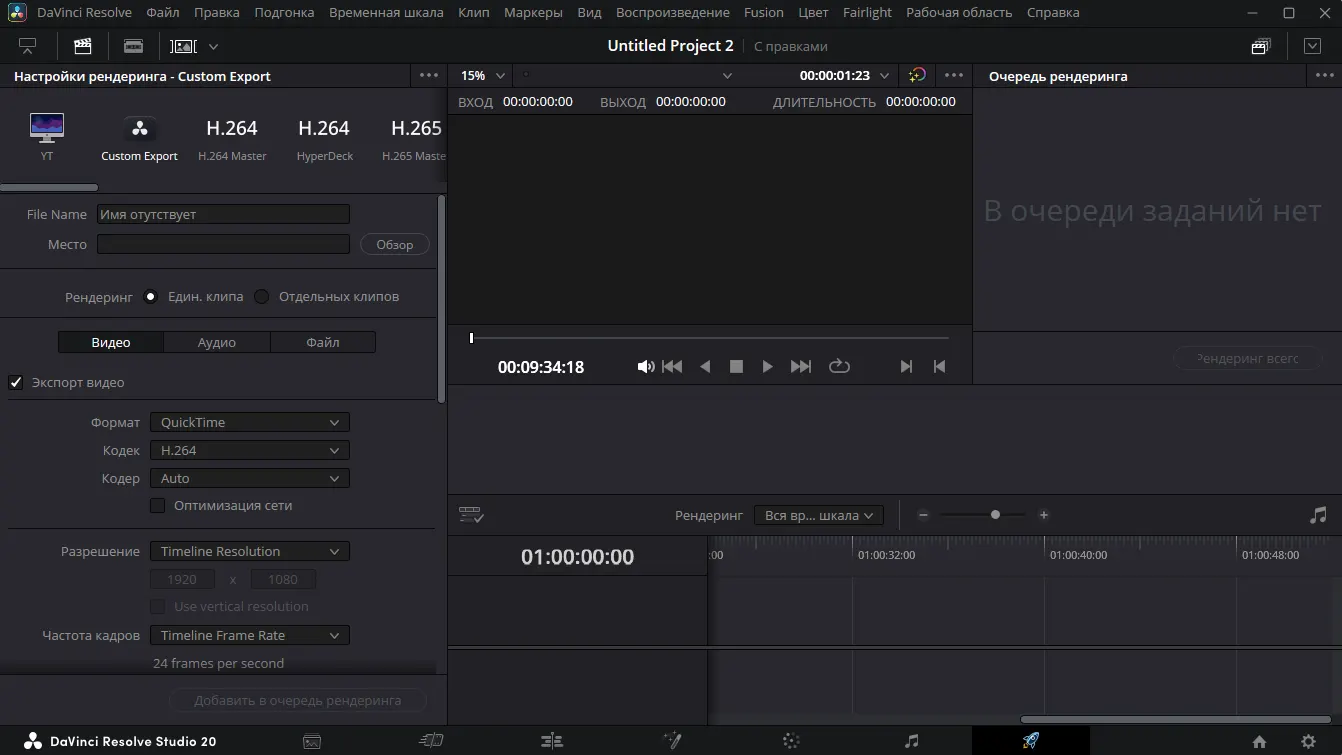
Task: Select the Отдельных клипов radio button
Action: [x=262, y=297]
